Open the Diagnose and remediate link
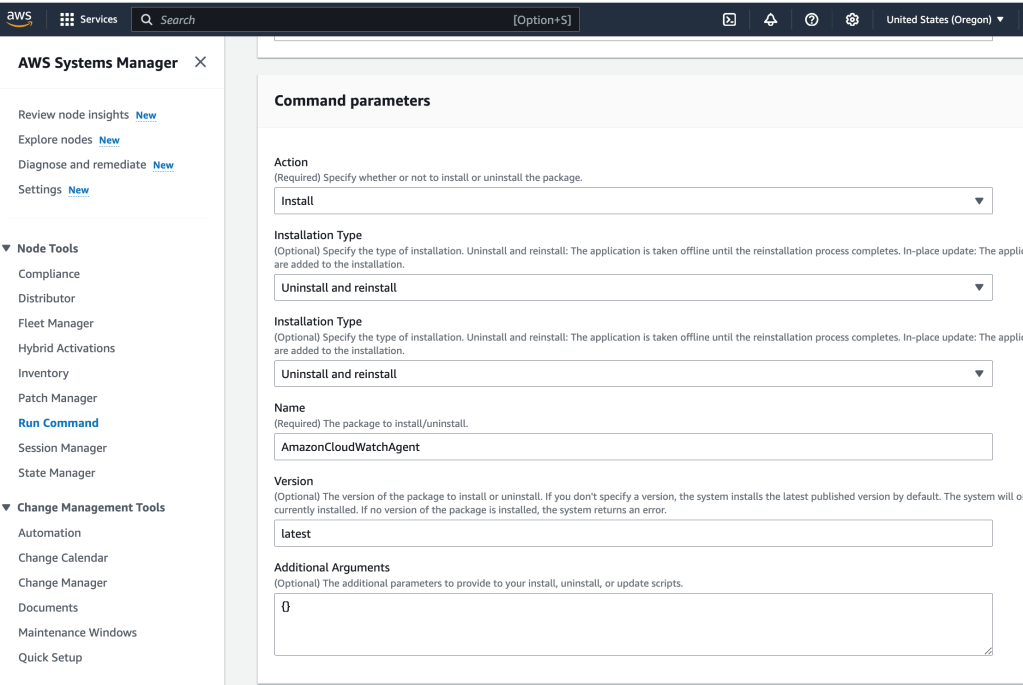 [82, 165]
